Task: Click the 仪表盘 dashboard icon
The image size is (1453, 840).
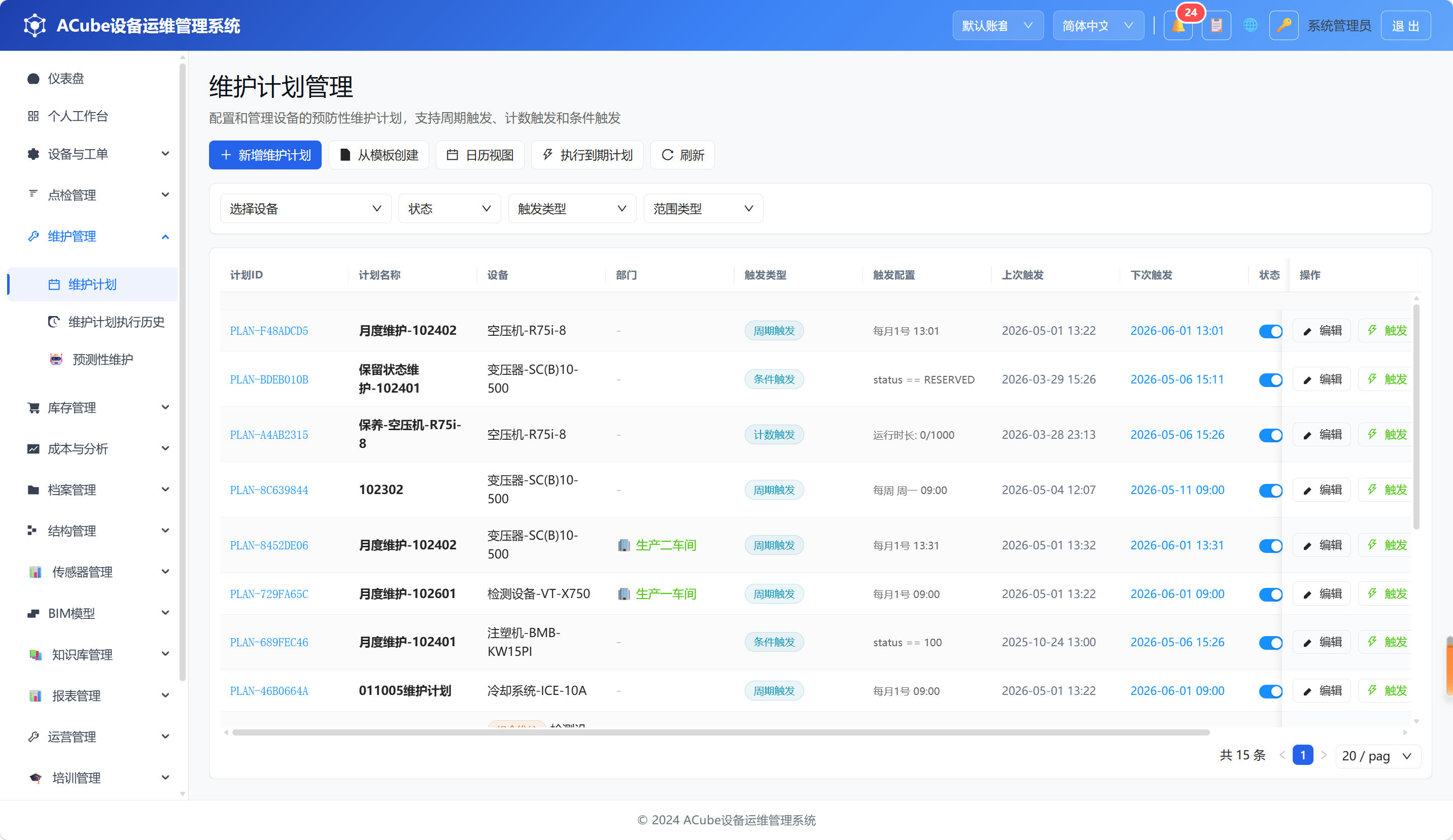Action: click(x=33, y=79)
